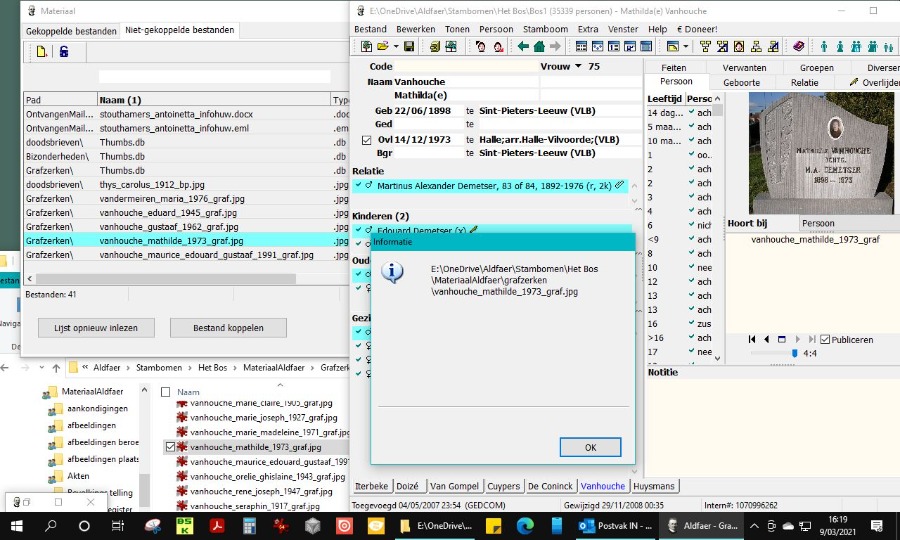Open Microsoft Edge from the taskbar
This screenshot has height=540, width=900.
point(525,526)
